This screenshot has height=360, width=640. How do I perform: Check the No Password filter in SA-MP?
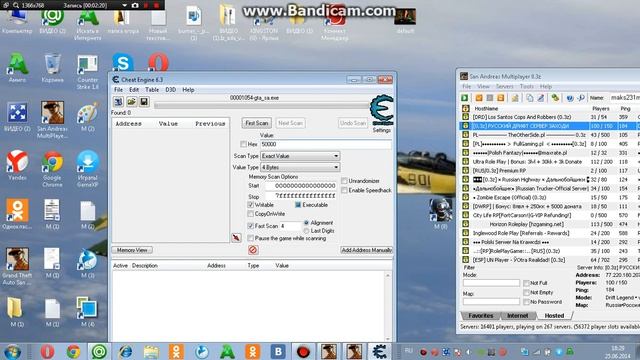click(526, 302)
